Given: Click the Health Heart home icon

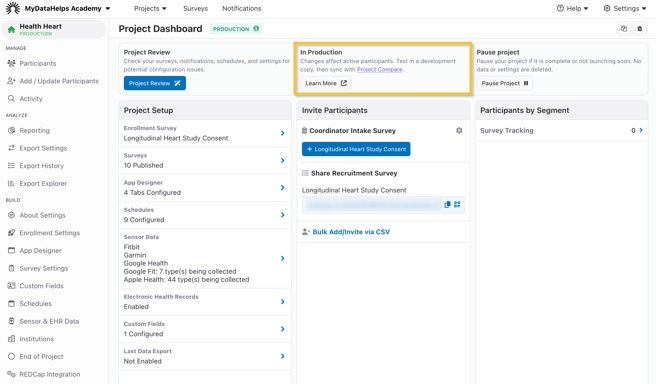Looking at the screenshot, I should coord(11,29).
